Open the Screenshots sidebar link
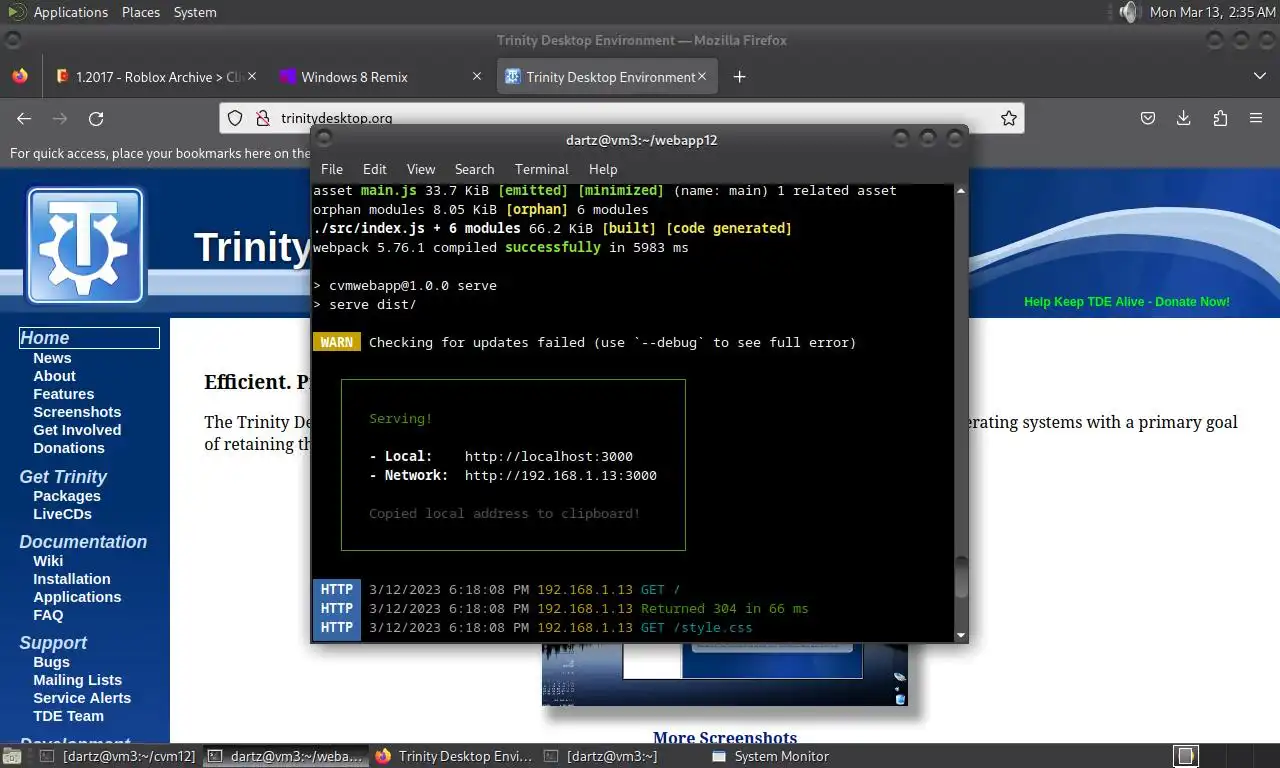The height and width of the screenshot is (768, 1280). coord(77,412)
